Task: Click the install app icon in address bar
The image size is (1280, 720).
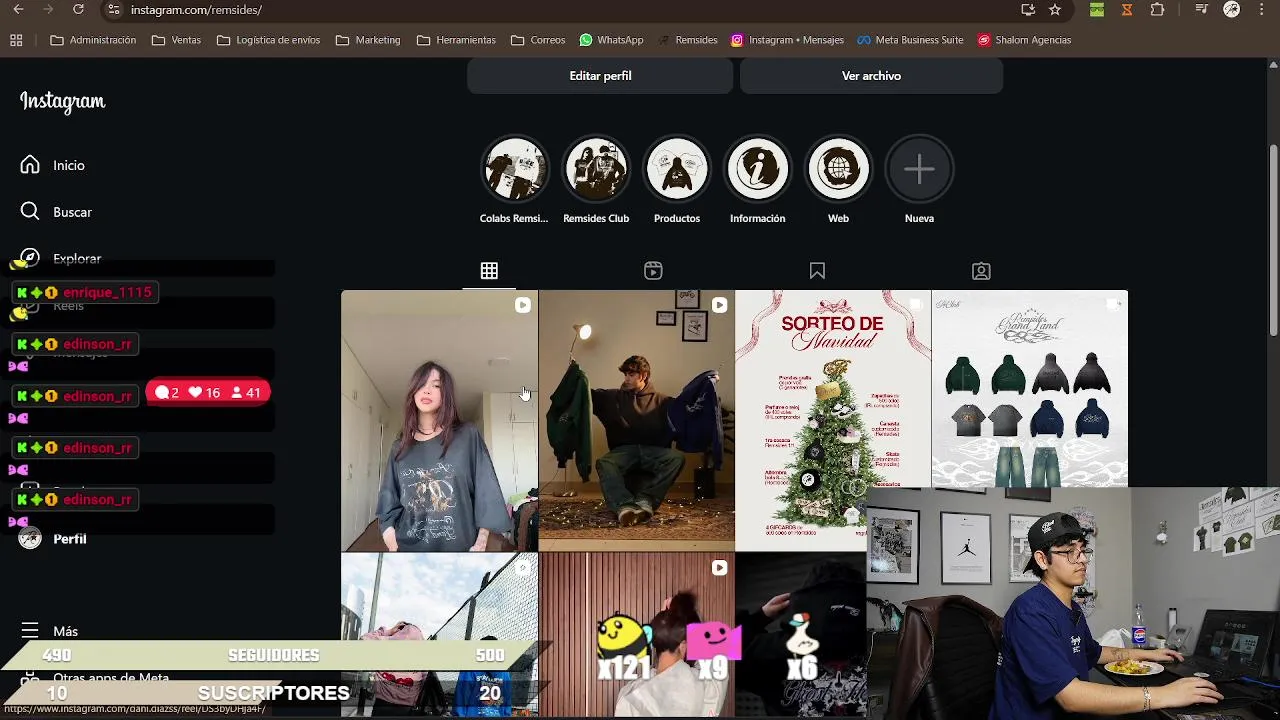Action: click(x=1028, y=10)
